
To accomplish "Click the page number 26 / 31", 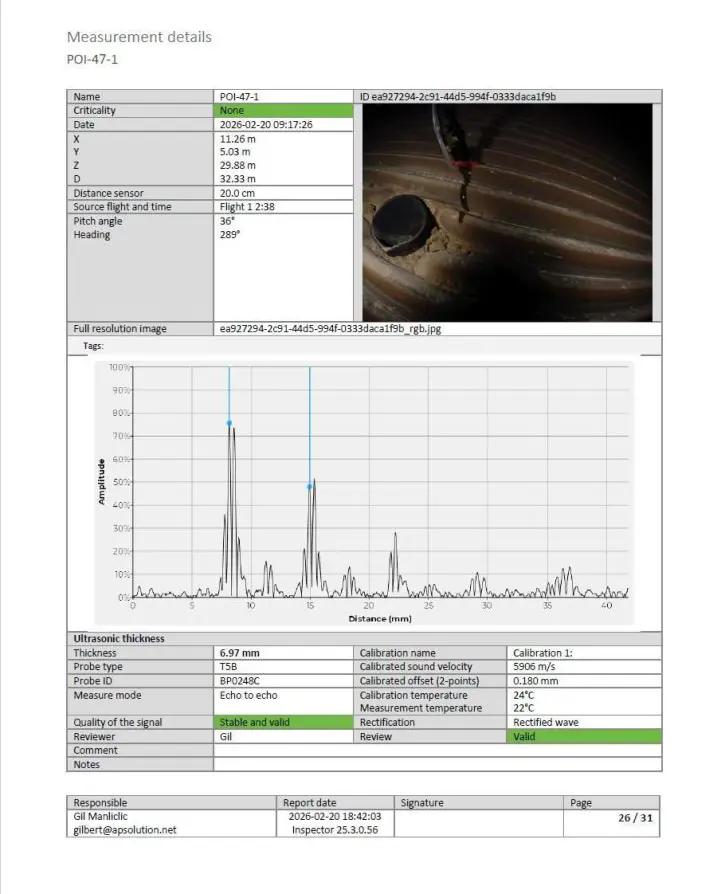I will coord(635,818).
